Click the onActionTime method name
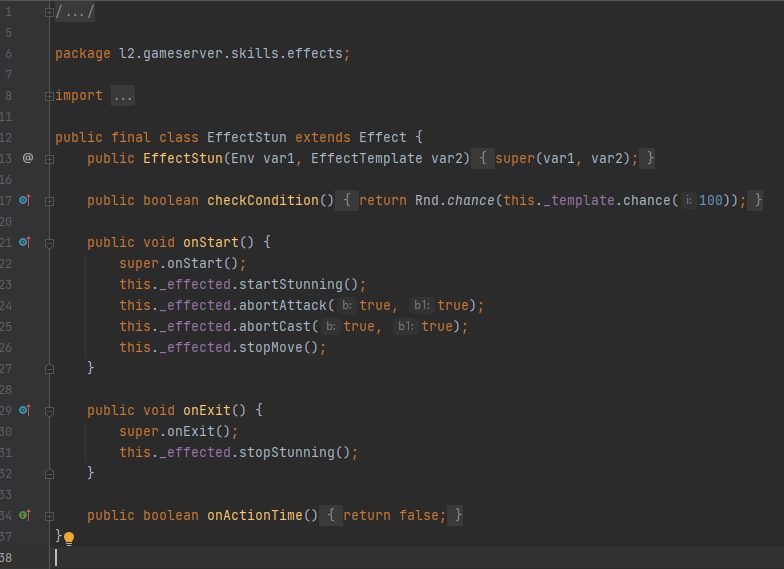The height and width of the screenshot is (569, 784). point(254,516)
